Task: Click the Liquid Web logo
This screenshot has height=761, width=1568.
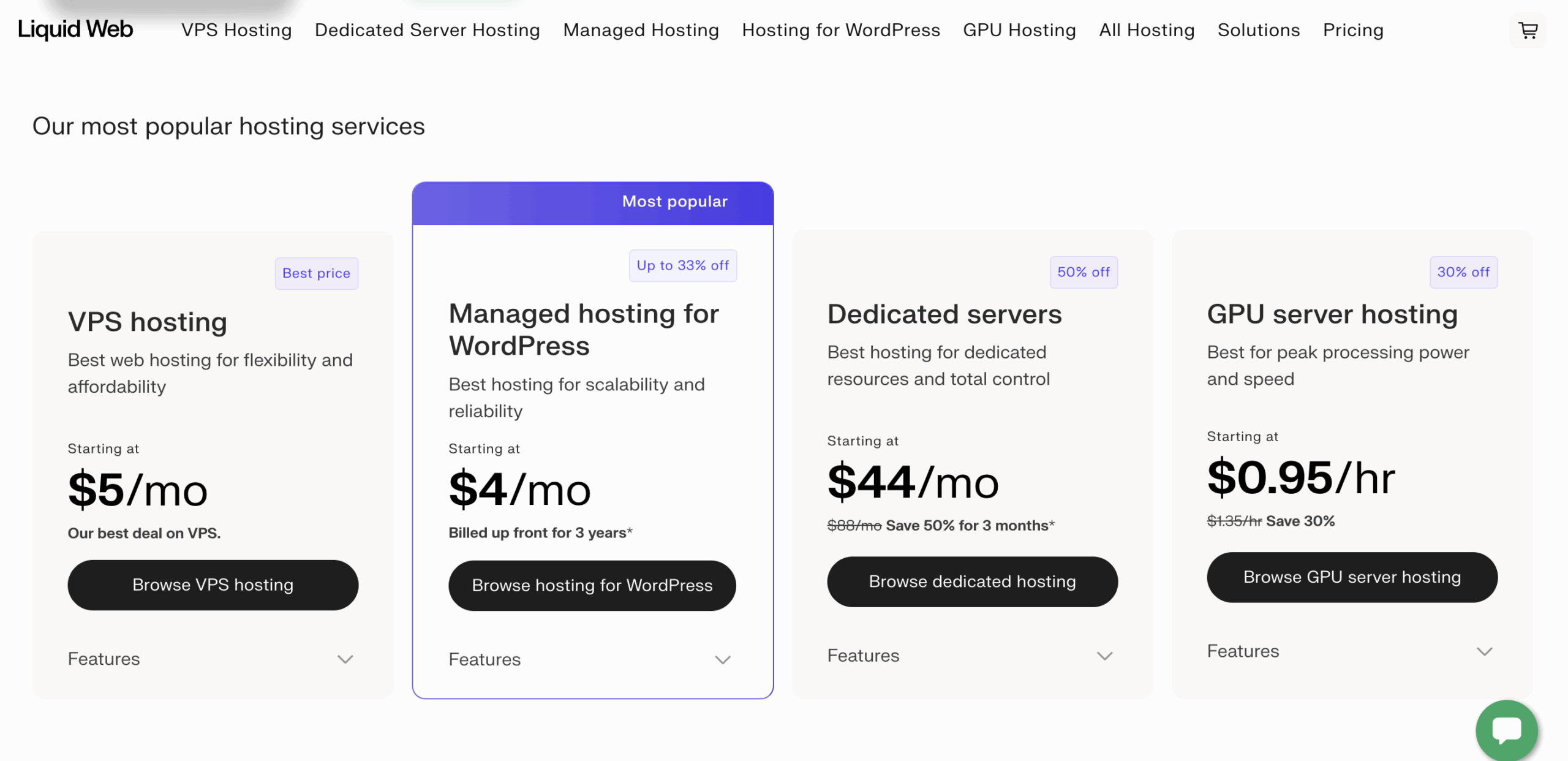Action: (75, 29)
